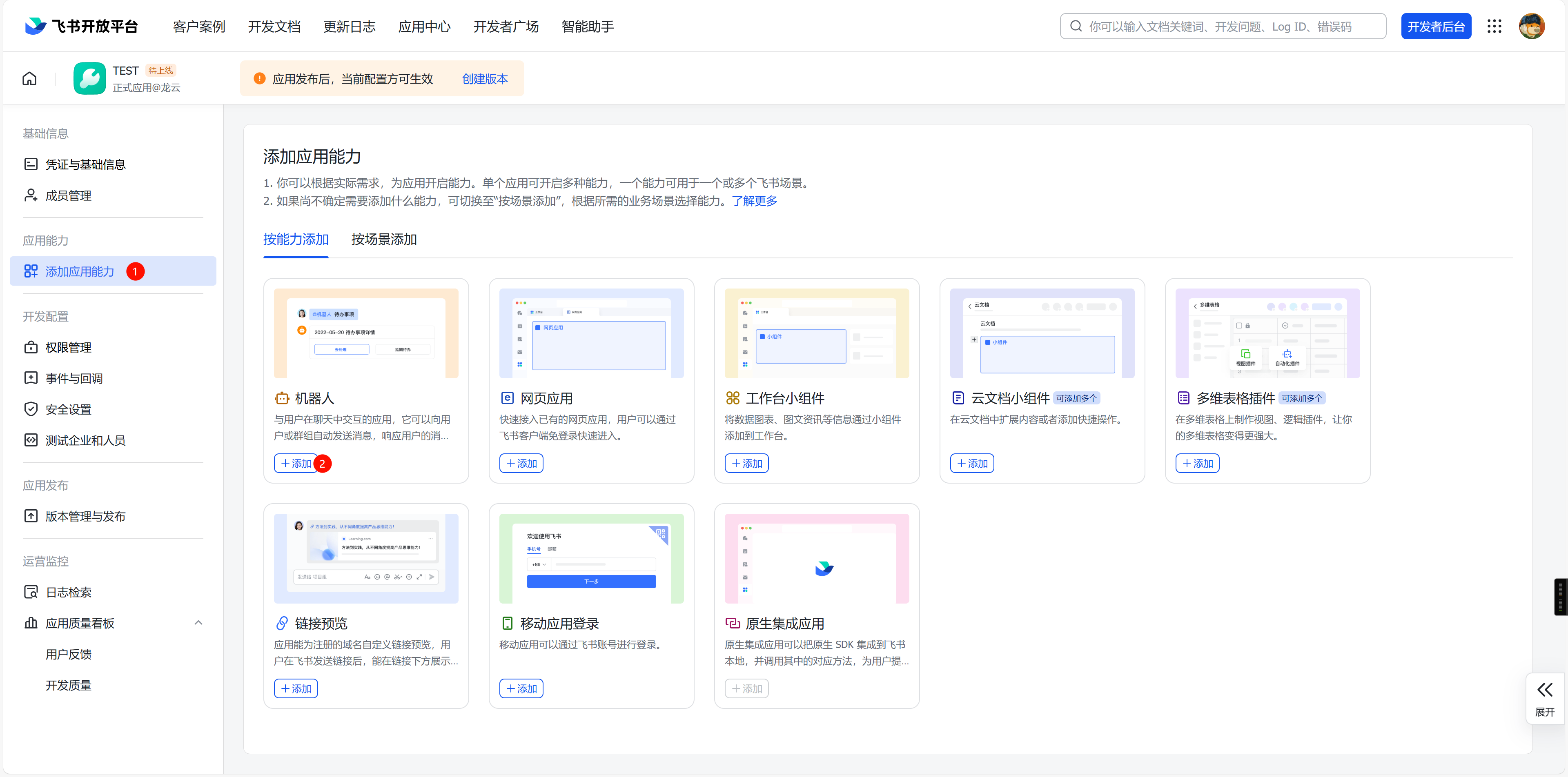Click the 了解更多 link
The image size is (1568, 777).
click(x=754, y=201)
